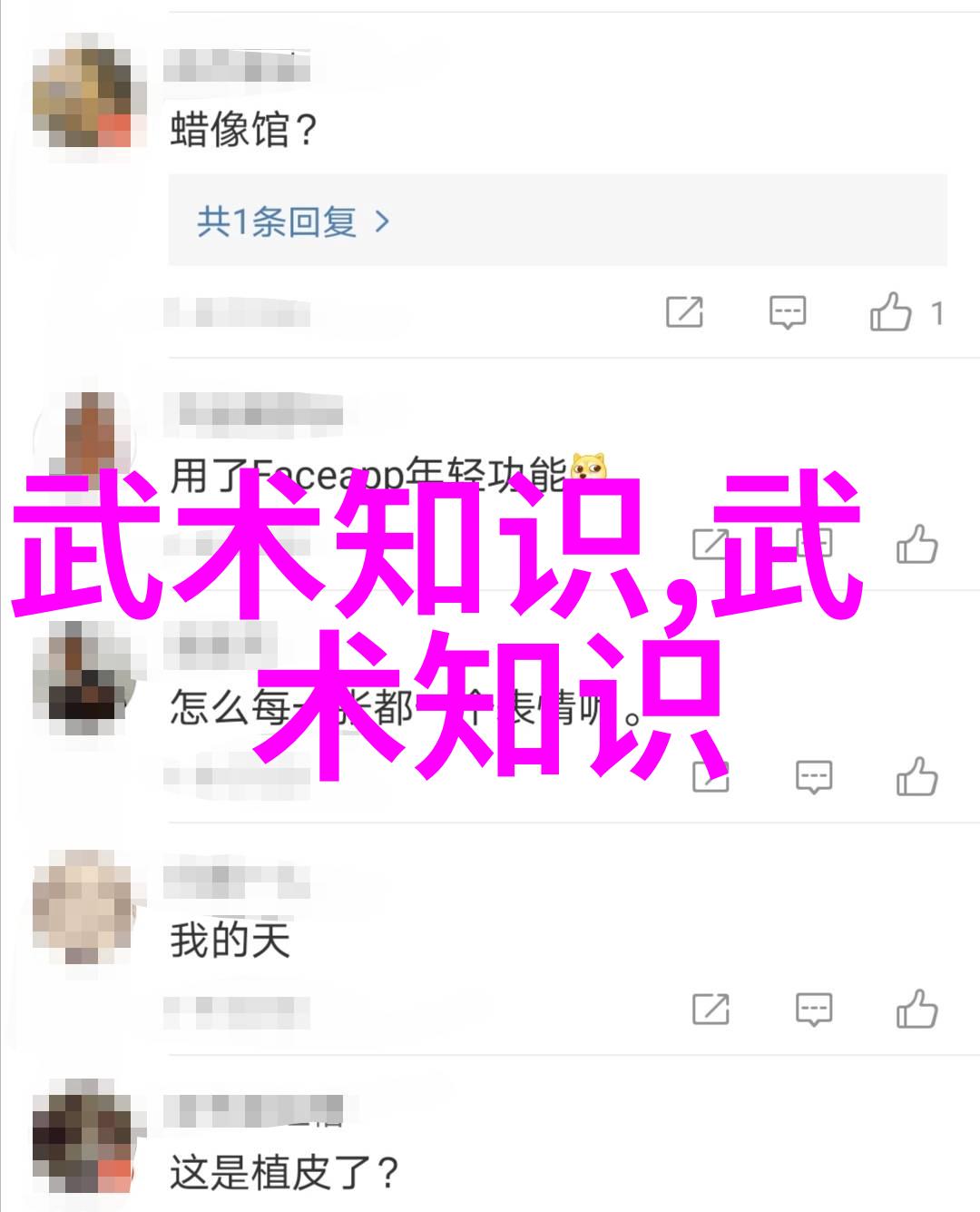
Task: Reply to the '蜡像馆？' comment
Action: pos(787,312)
